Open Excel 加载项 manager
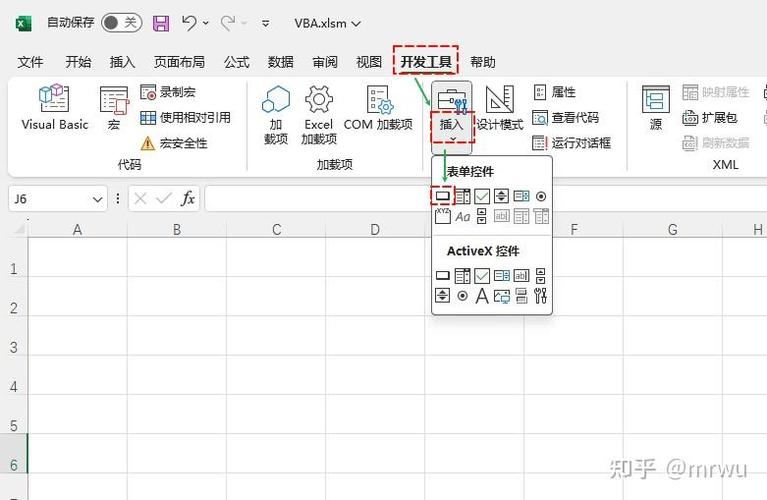 point(318,115)
